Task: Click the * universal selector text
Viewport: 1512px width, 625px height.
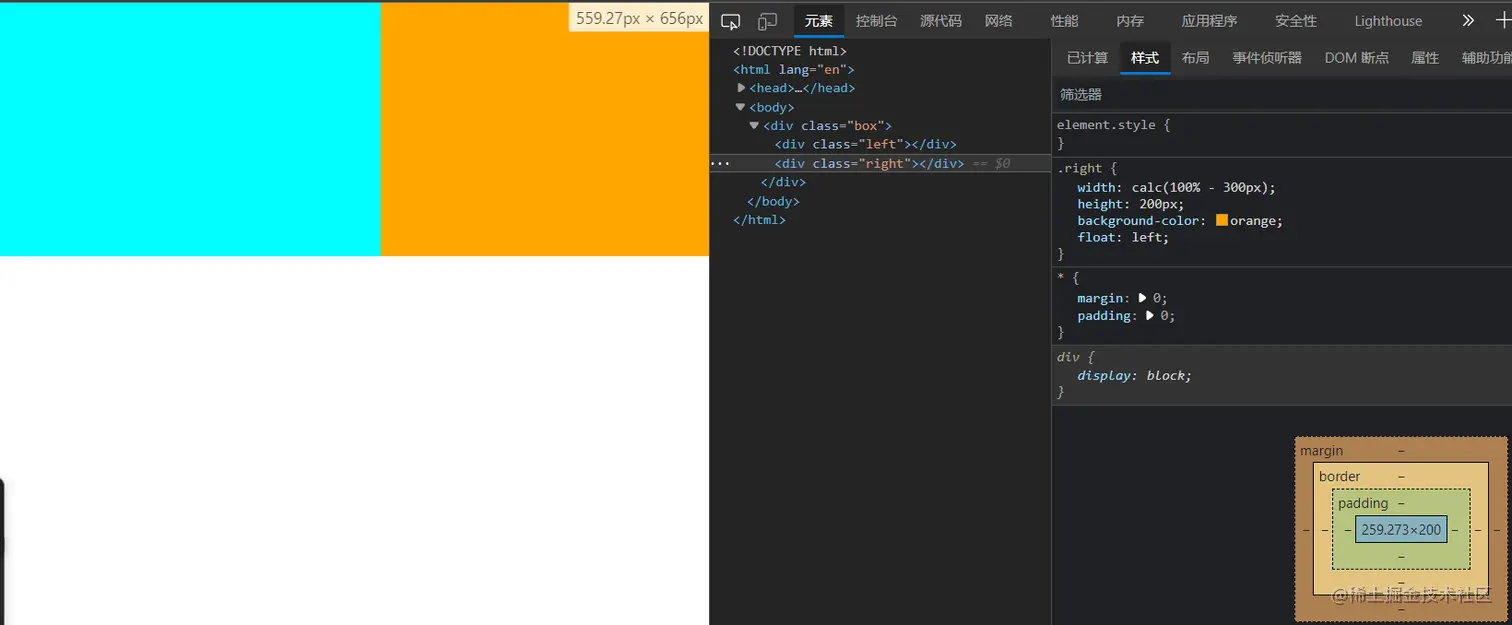Action: click(1060, 278)
